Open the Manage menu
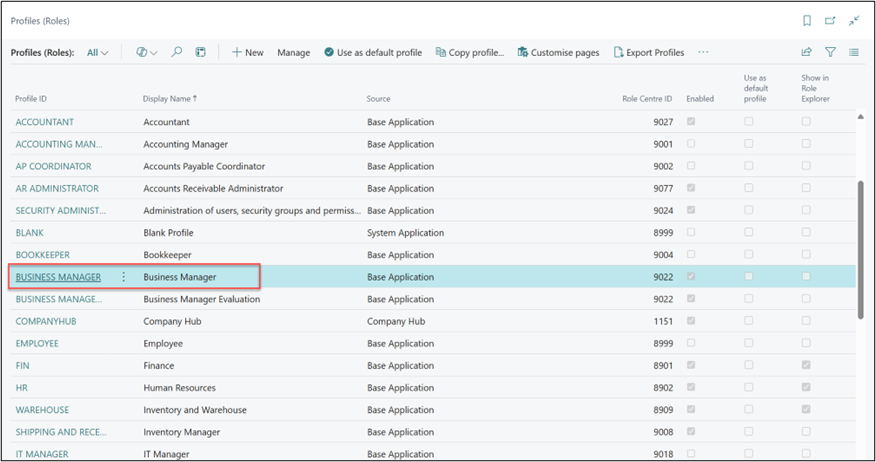The width and height of the screenshot is (876, 462). pyautogui.click(x=293, y=53)
